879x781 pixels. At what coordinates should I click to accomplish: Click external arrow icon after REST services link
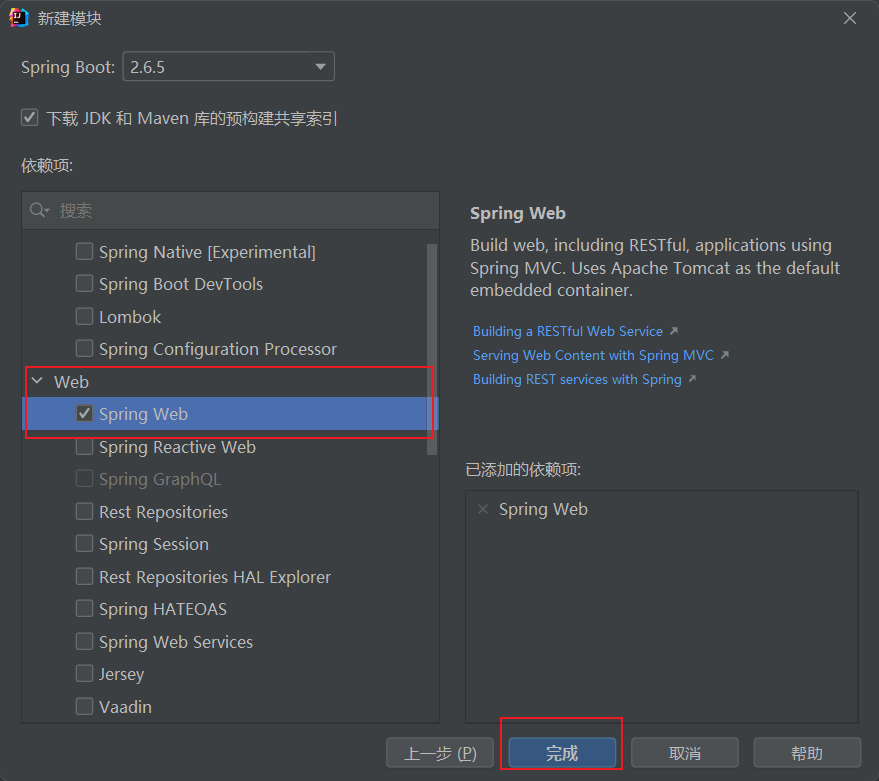coord(692,379)
